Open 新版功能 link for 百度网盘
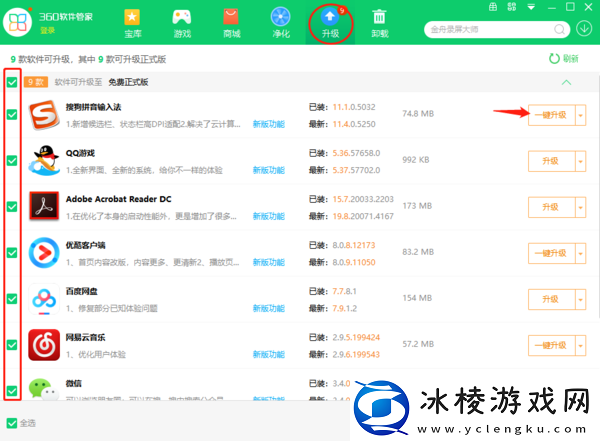Image resolution: width=600 pixels, height=441 pixels. 269,308
